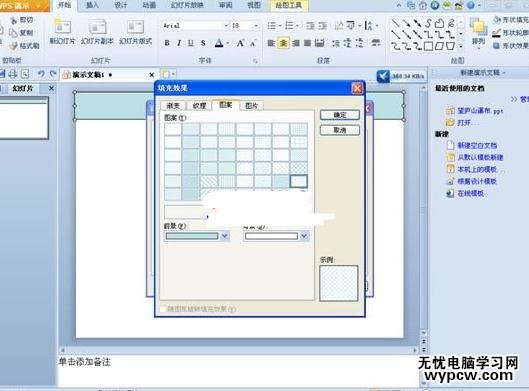Image resolution: width=529 pixels, height=391 pixels.
Task: Click Shape Fill (形状填充)
Action: tap(511, 20)
